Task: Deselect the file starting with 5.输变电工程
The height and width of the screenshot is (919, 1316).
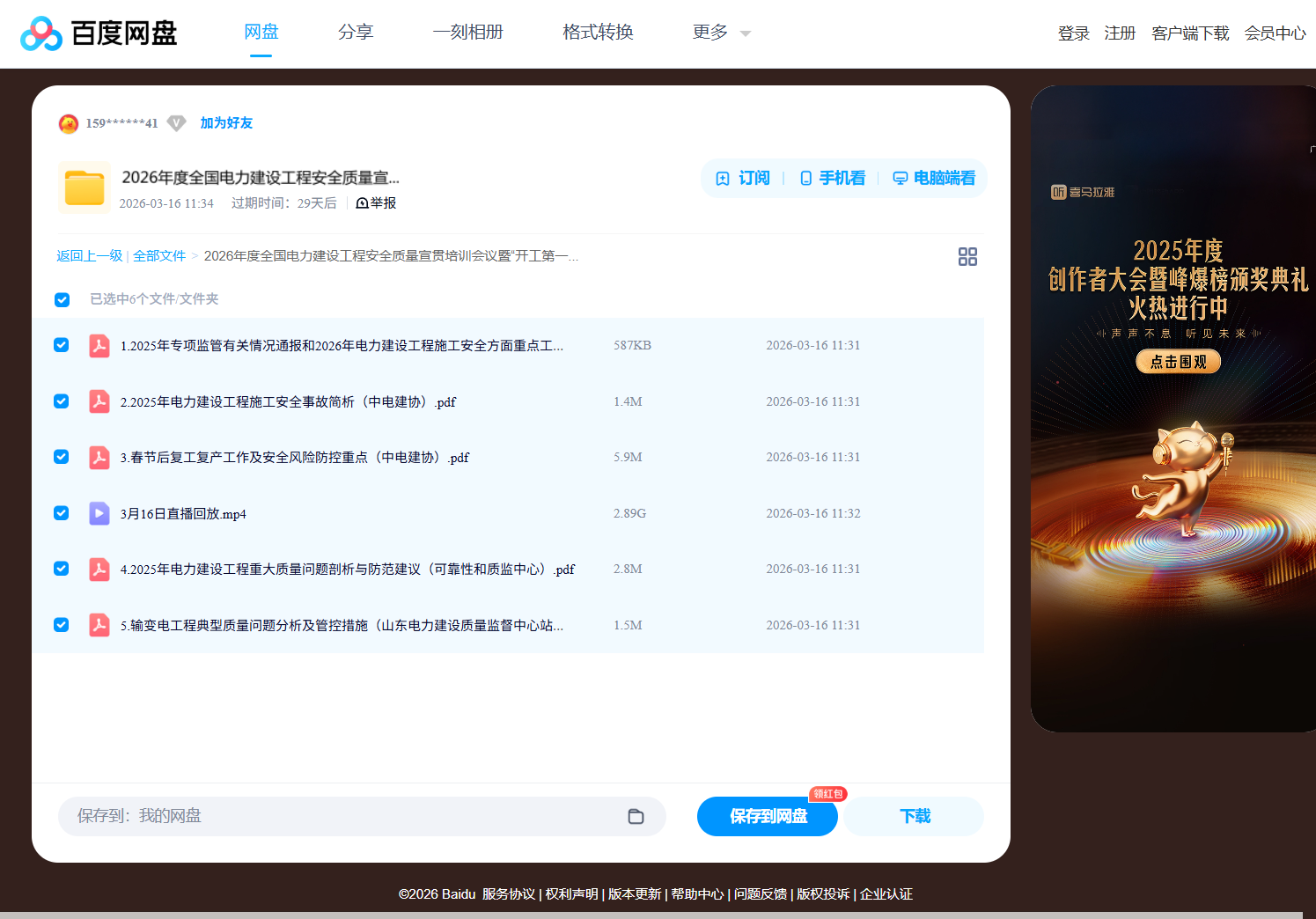Action: pyautogui.click(x=62, y=625)
